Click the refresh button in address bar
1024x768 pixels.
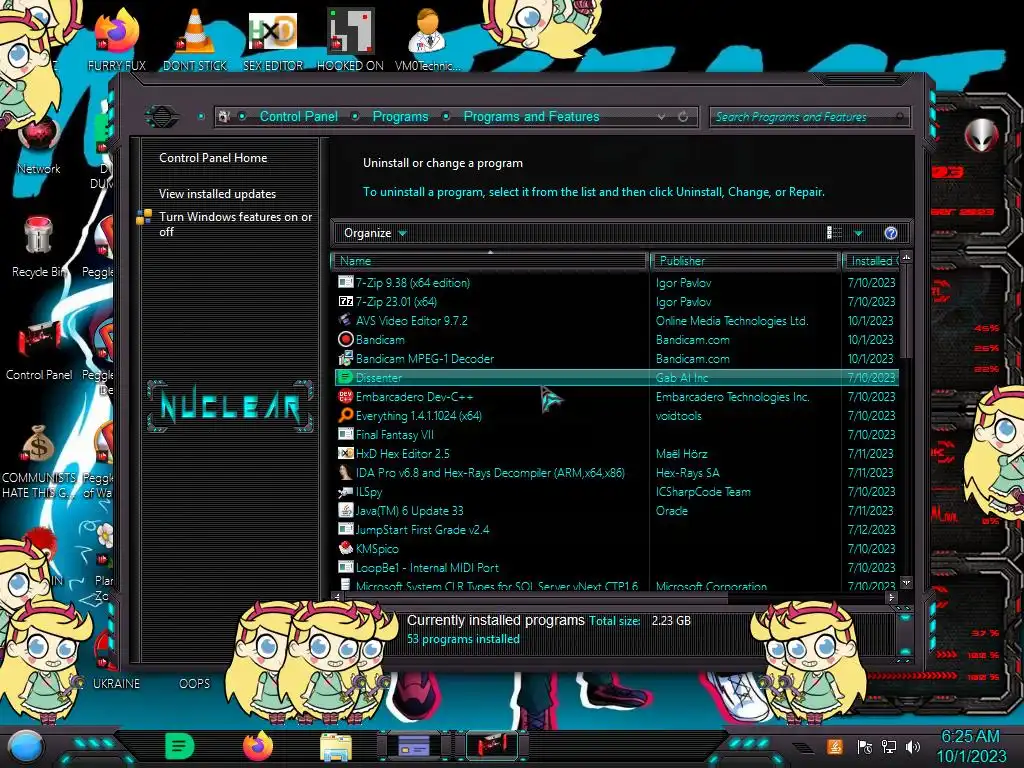(683, 117)
